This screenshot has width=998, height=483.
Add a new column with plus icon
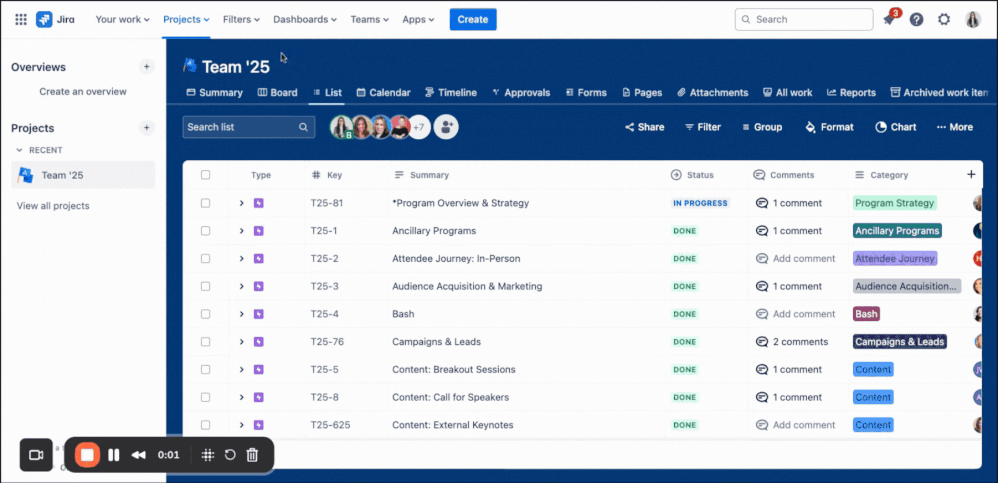point(971,174)
